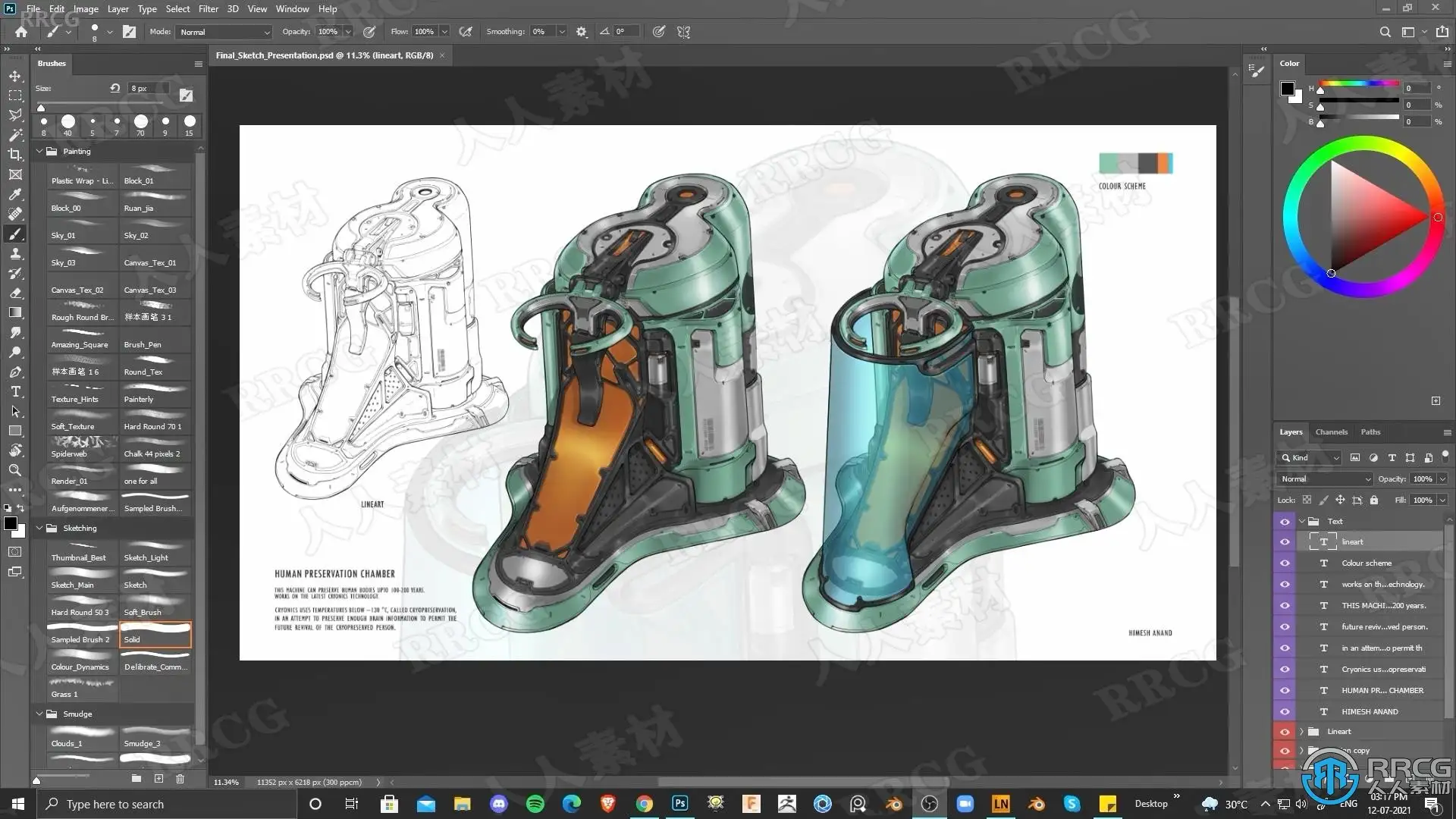
Task: Select the Eyedropper tool
Action: point(15,194)
